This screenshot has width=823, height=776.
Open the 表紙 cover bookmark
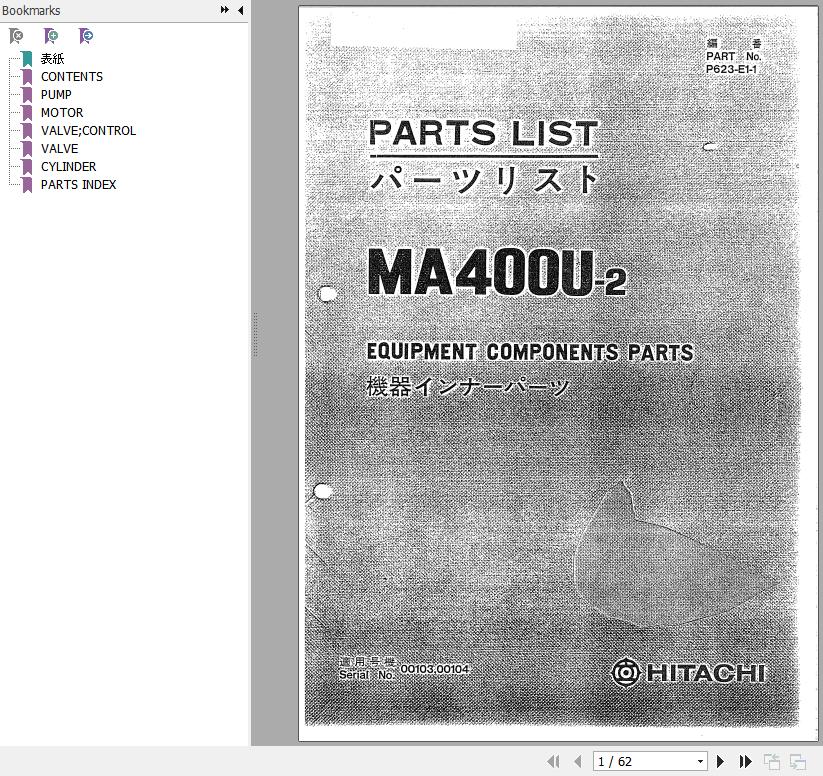tap(52, 59)
